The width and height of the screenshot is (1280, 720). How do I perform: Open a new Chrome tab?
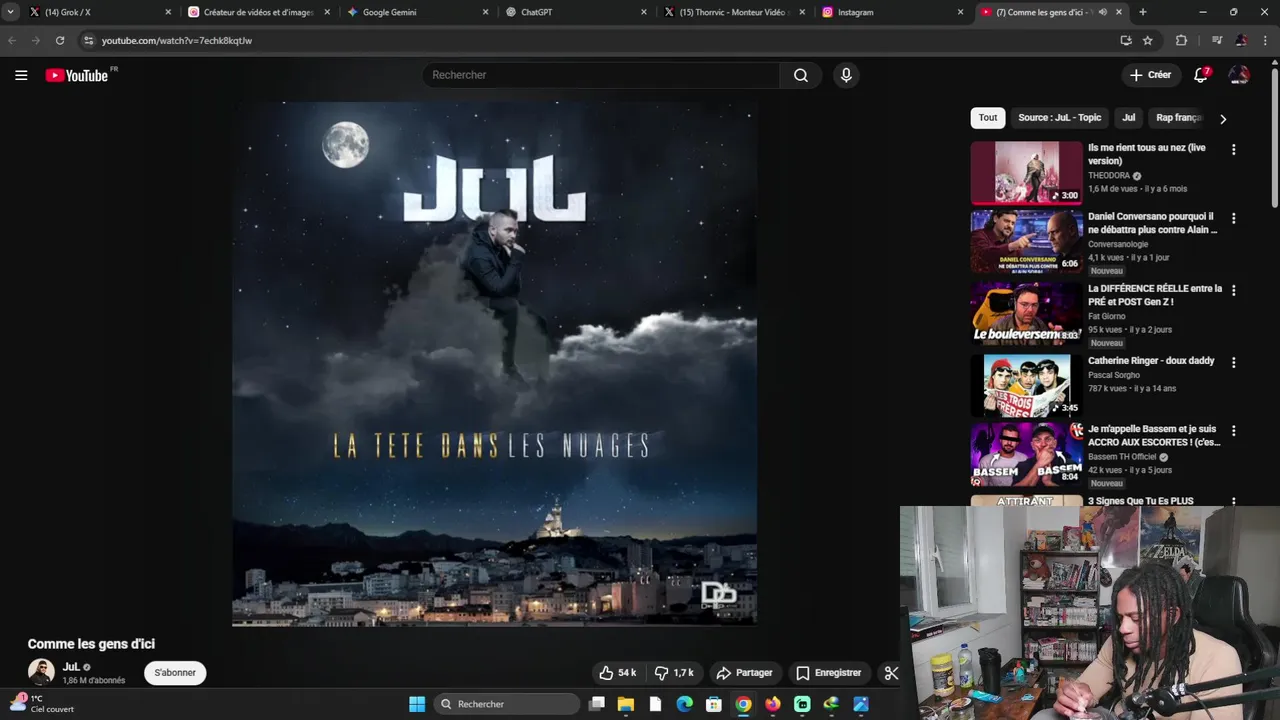[1143, 12]
